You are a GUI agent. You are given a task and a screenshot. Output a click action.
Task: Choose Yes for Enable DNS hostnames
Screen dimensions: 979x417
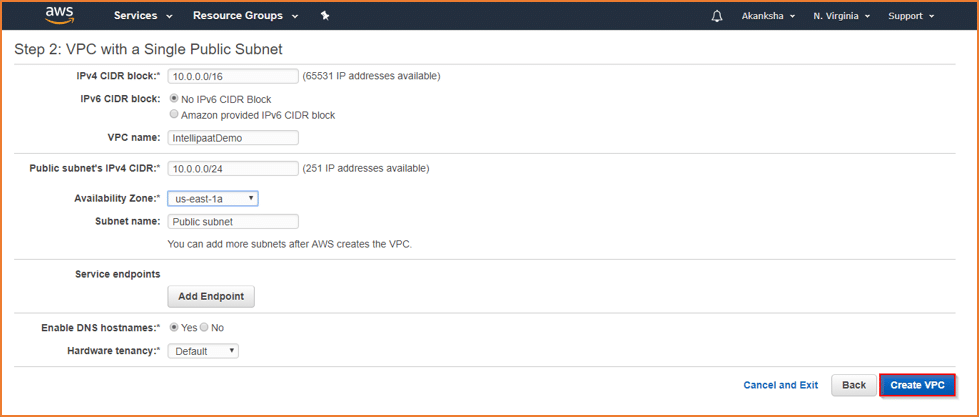(174, 327)
